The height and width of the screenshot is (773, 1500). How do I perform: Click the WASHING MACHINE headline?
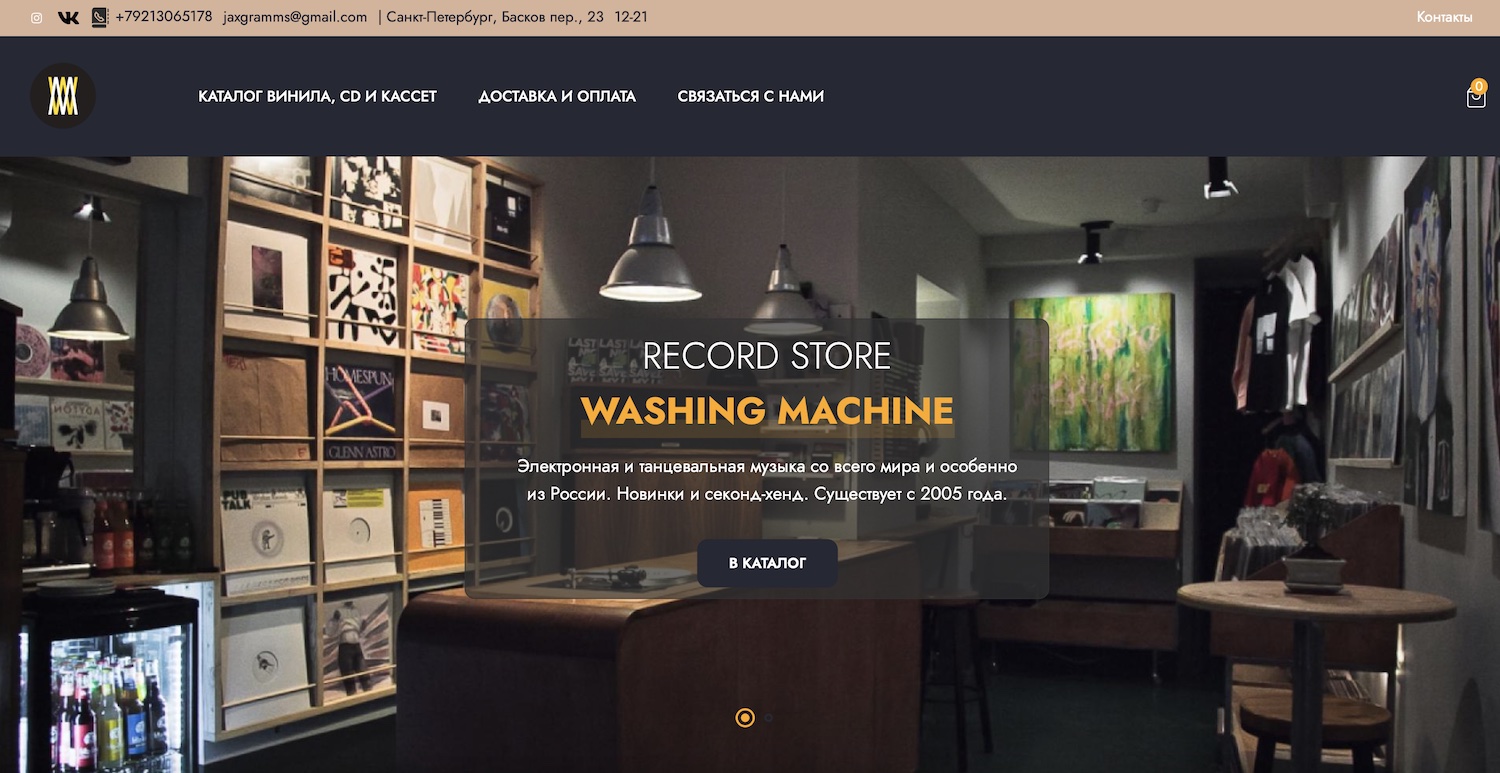pyautogui.click(x=767, y=411)
